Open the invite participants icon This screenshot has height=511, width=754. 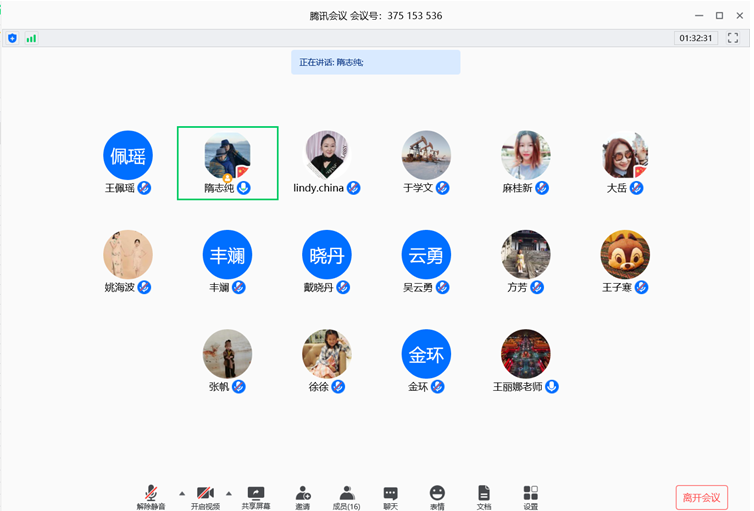click(302, 495)
